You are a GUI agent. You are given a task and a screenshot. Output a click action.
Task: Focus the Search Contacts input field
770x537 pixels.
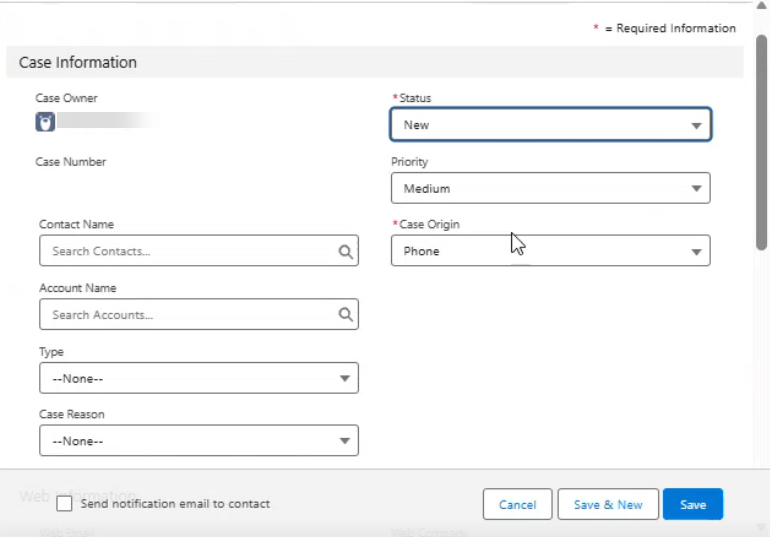tap(199, 250)
